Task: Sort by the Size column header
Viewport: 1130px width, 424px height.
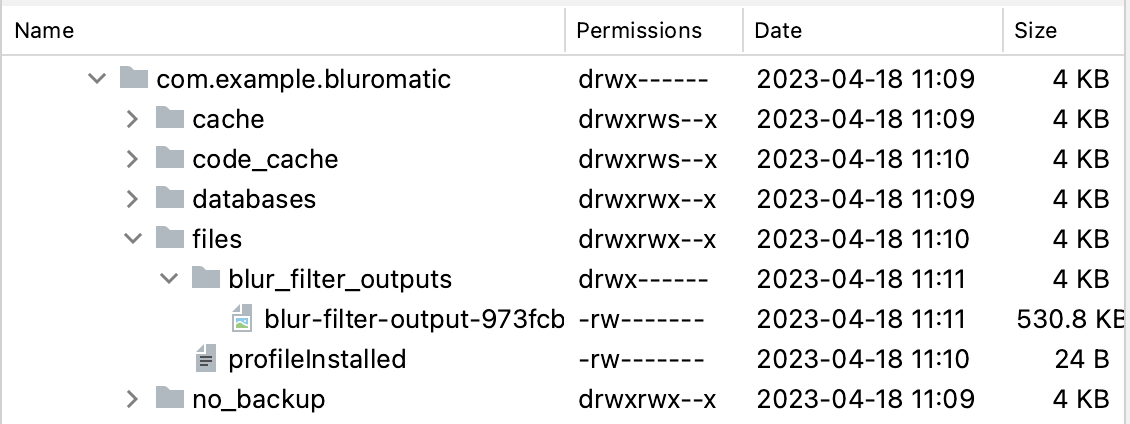Action: coord(1035,31)
